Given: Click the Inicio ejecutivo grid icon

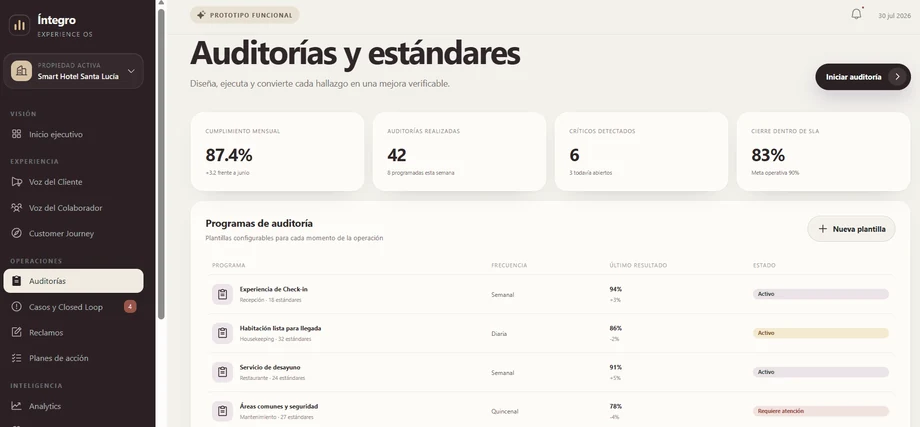Looking at the screenshot, I should 16,134.
